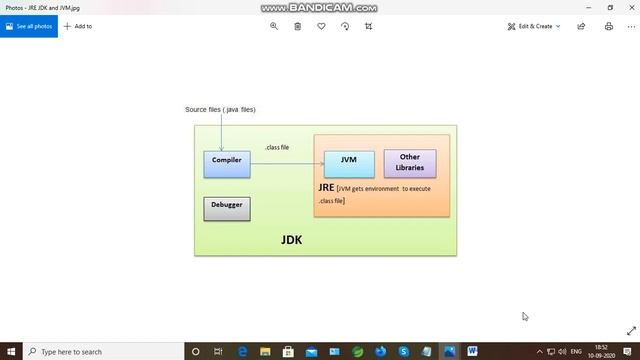Delete the photo using trash icon
The height and width of the screenshot is (360, 640).
[x=298, y=26]
